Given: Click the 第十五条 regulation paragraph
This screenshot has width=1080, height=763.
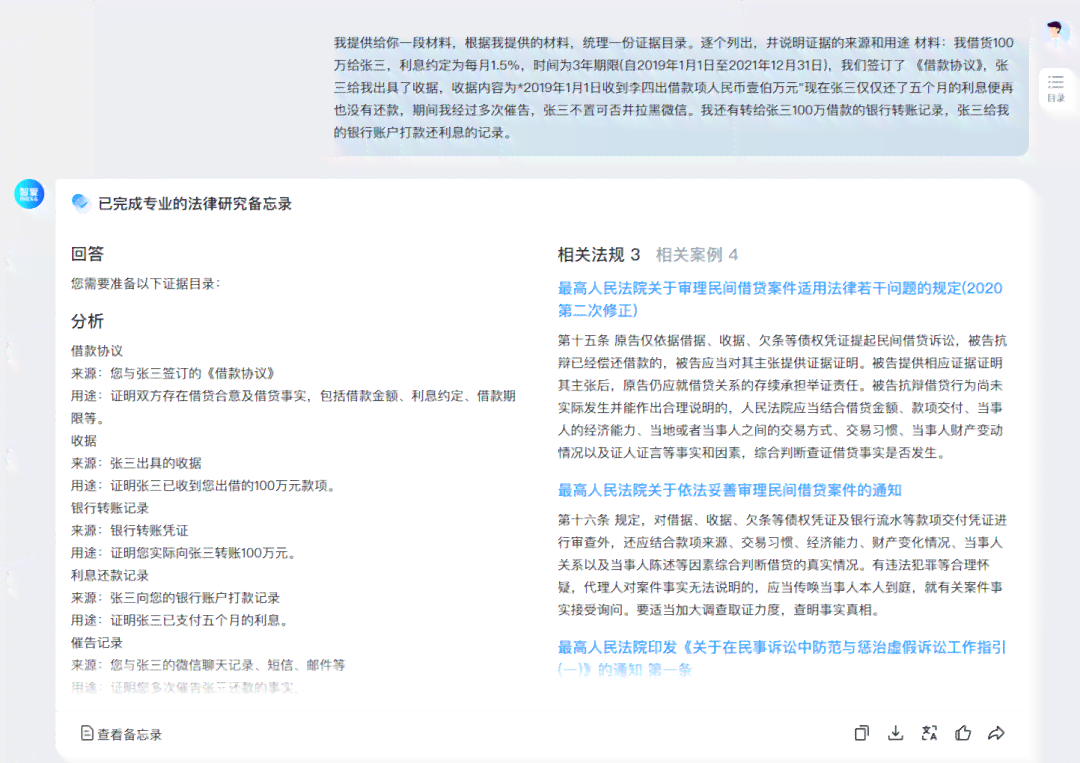Looking at the screenshot, I should coord(782,397).
